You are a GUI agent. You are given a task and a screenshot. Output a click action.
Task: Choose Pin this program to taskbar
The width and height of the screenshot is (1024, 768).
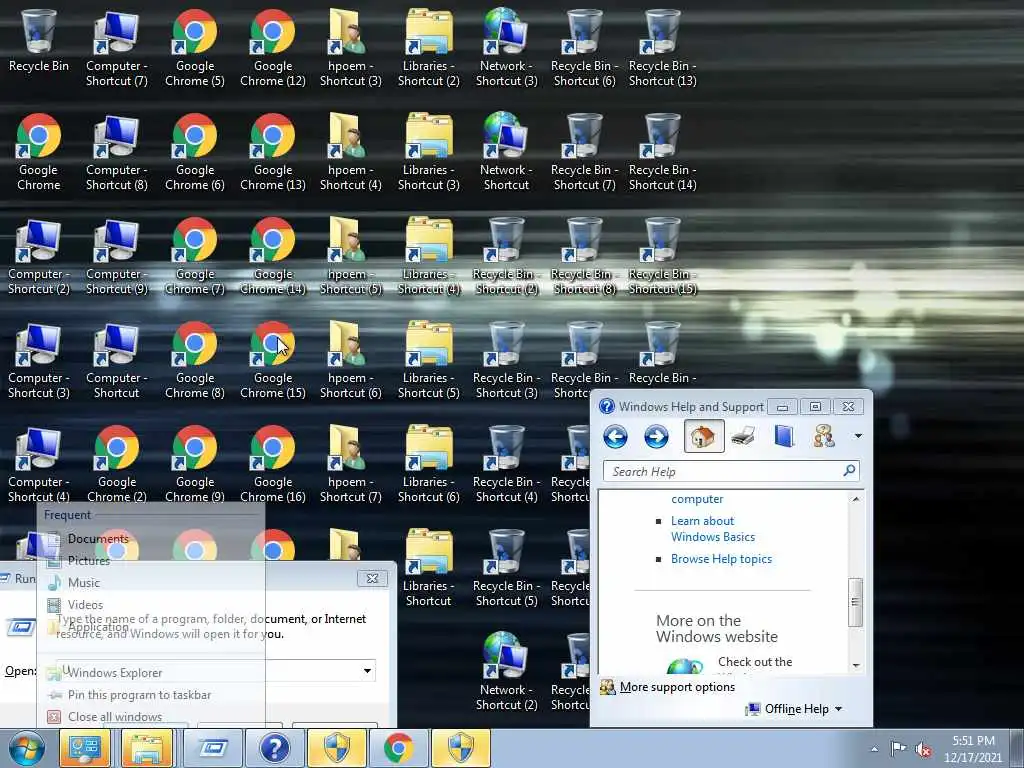tap(139, 695)
